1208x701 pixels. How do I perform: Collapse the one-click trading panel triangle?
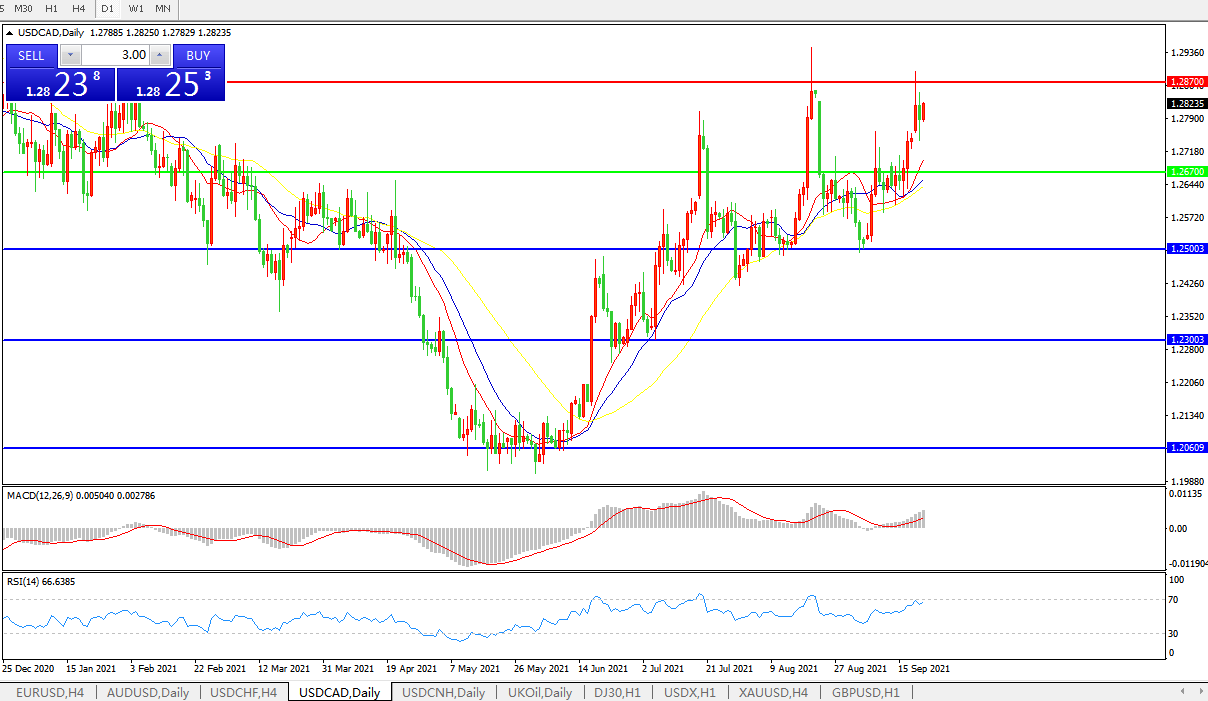coord(10,33)
